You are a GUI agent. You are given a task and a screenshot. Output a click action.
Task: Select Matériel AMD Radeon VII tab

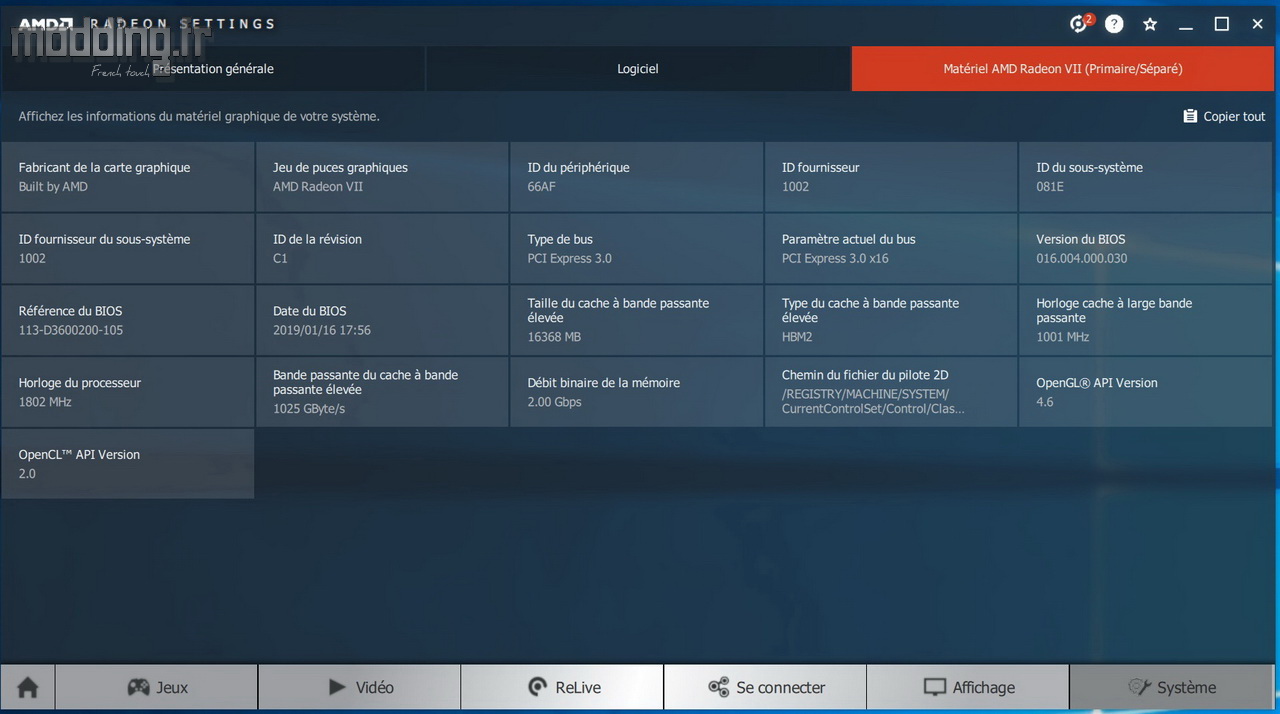pyautogui.click(x=1063, y=69)
